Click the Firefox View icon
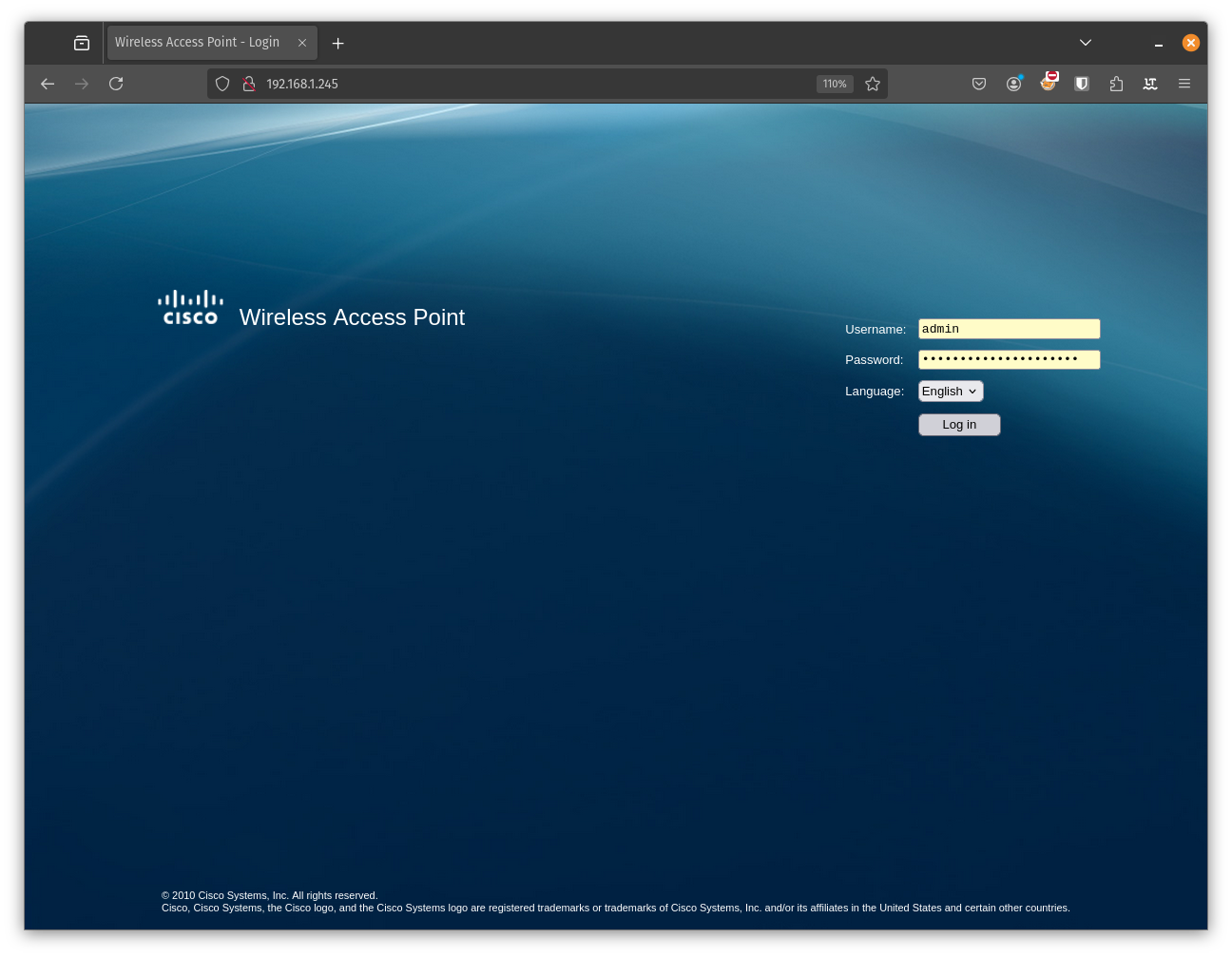1232x957 pixels. (x=82, y=43)
